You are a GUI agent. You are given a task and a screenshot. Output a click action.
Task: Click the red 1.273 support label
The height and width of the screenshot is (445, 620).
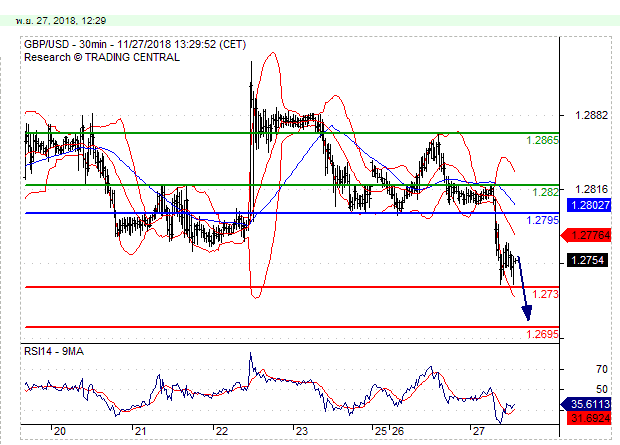coord(545,294)
